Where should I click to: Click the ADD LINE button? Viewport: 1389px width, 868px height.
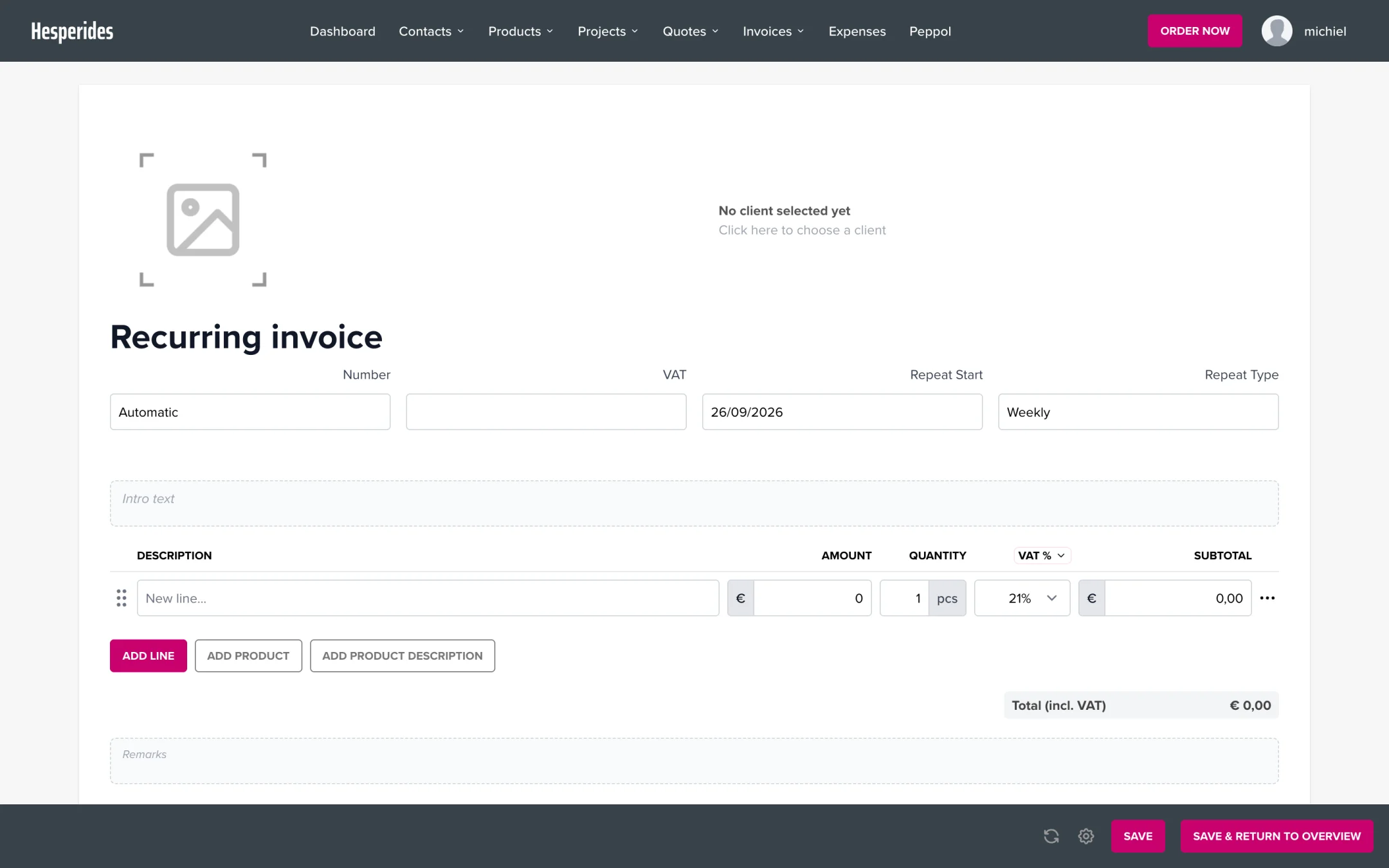click(149, 656)
